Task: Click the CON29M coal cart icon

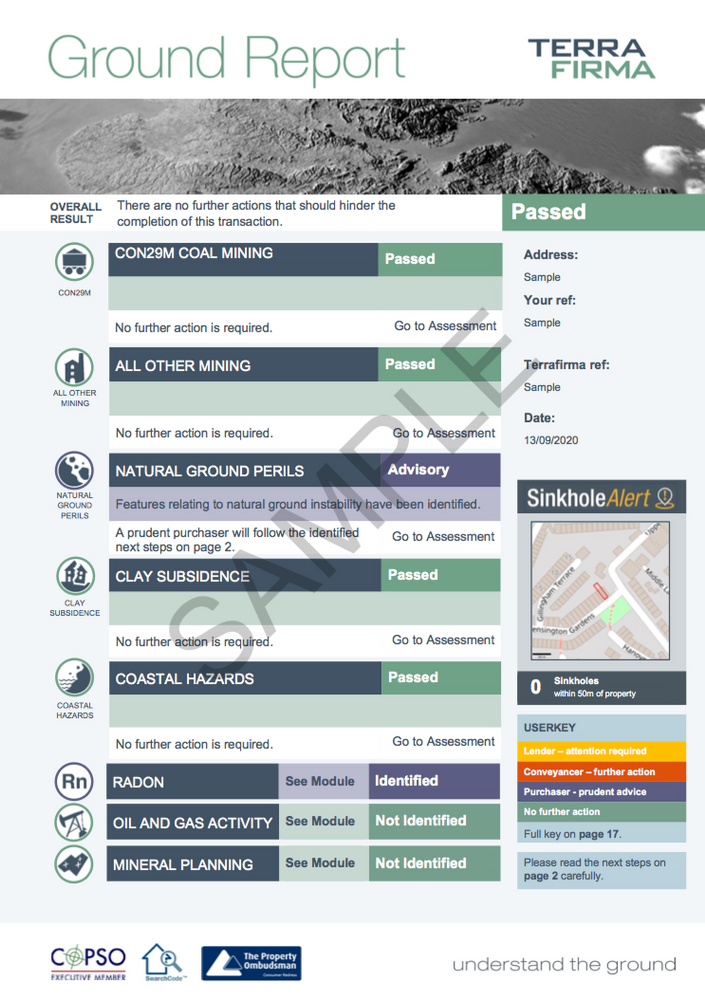Action: click(74, 262)
